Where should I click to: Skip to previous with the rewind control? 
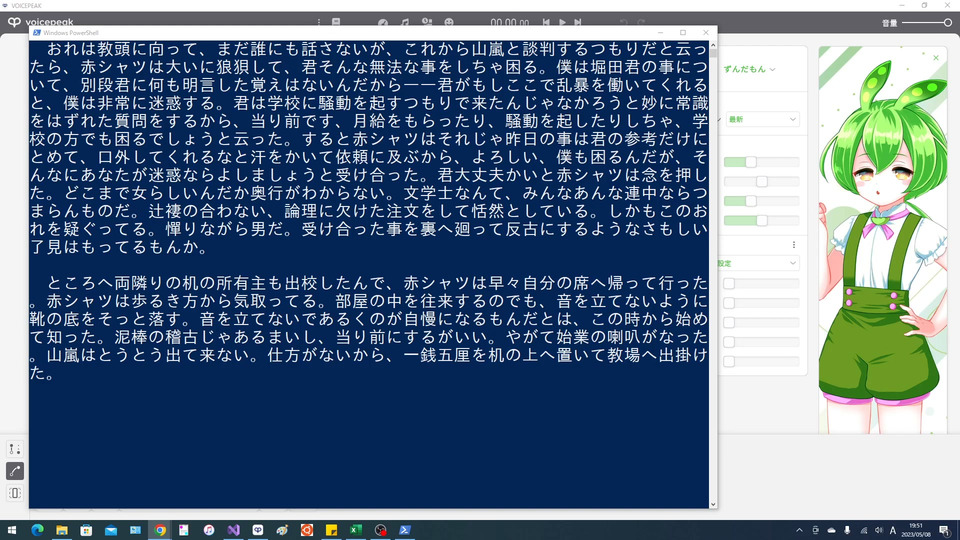546,22
